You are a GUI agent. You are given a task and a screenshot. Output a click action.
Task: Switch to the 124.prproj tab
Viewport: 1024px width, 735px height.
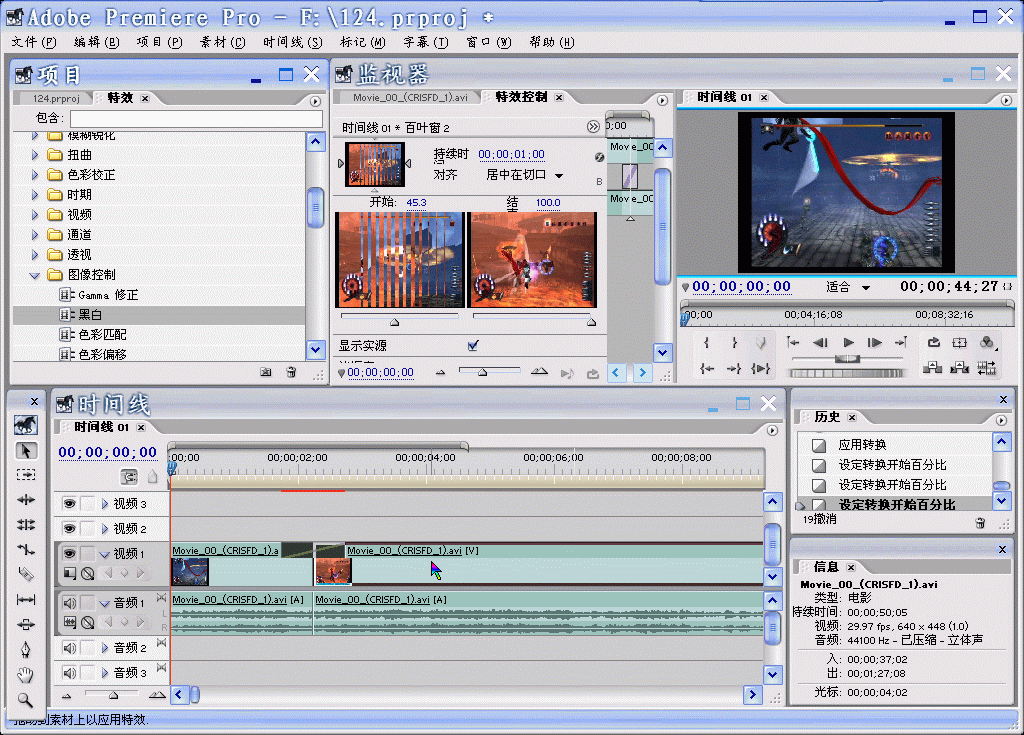[x=56, y=98]
